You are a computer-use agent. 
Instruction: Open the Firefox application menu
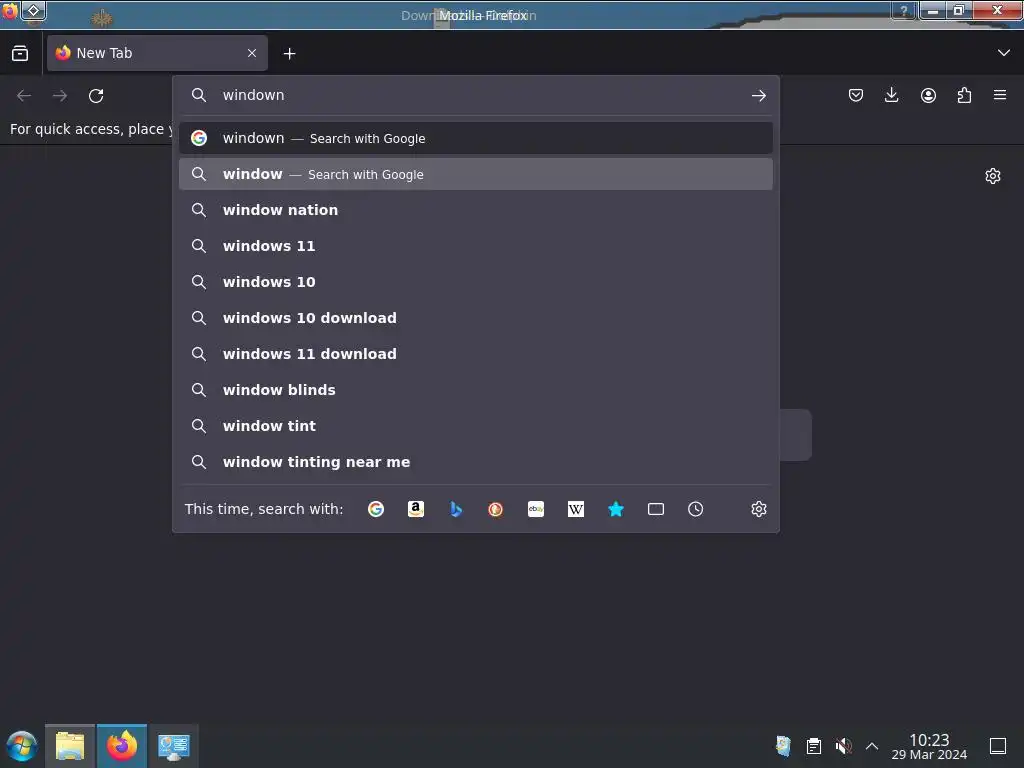[1000, 95]
